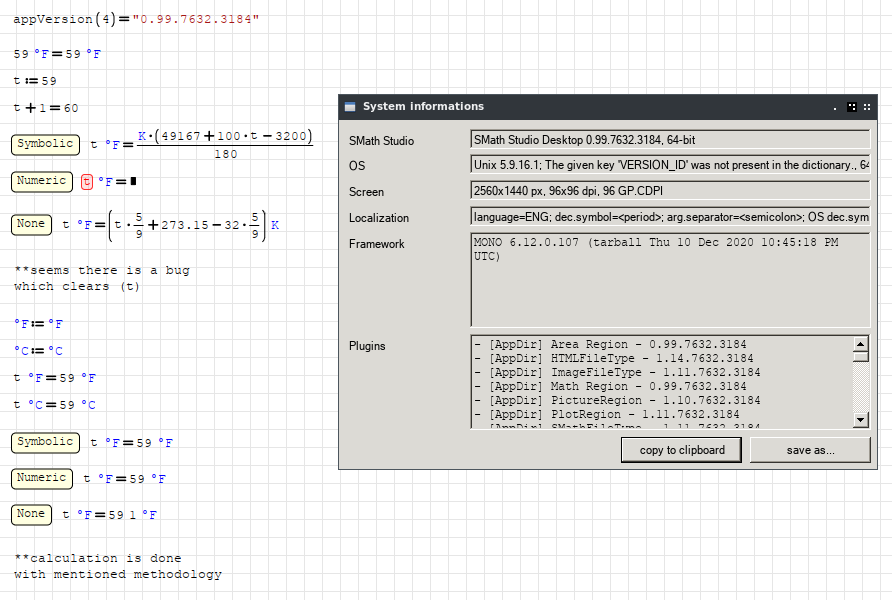This screenshot has width=892, height=600.
Task: Toggle the first Symbolic optimization tag
Action: (x=45, y=144)
